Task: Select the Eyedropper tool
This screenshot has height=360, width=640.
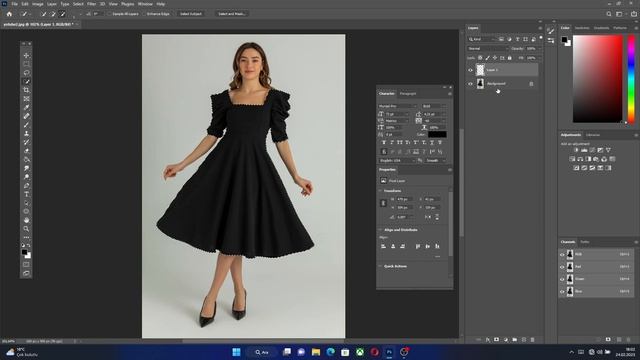Action: (x=27, y=107)
